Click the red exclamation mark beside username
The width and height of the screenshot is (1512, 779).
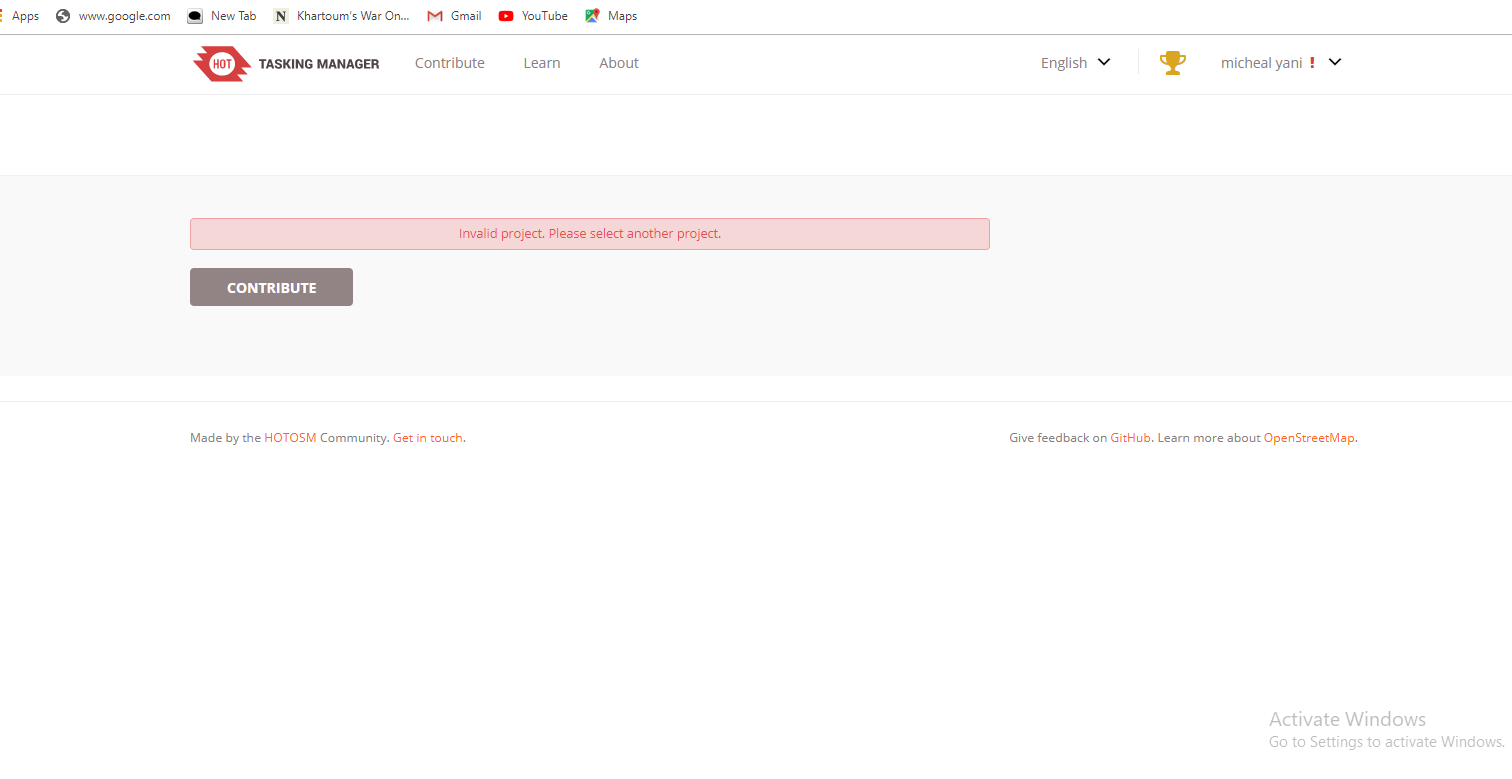tap(1312, 63)
